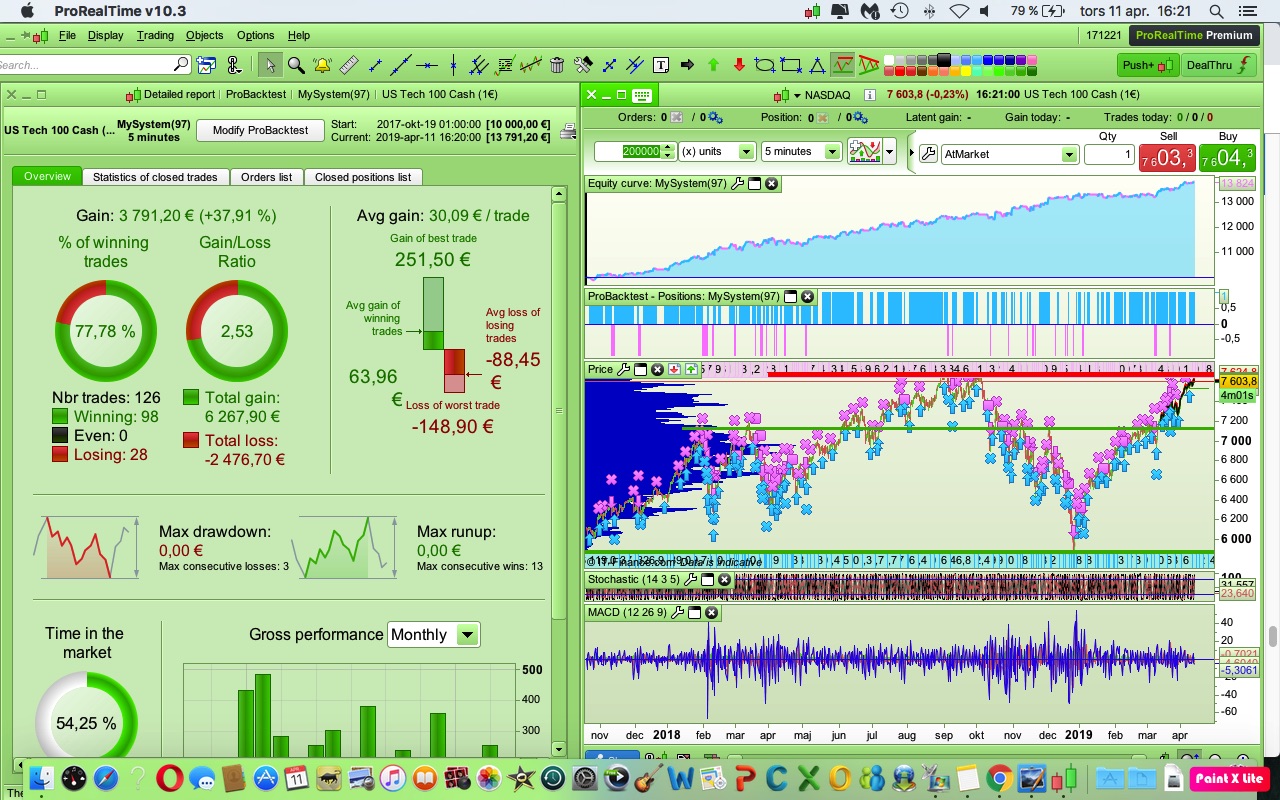The image size is (1280, 800).
Task: Click the info icon beside NASDAQ
Action: 870,95
